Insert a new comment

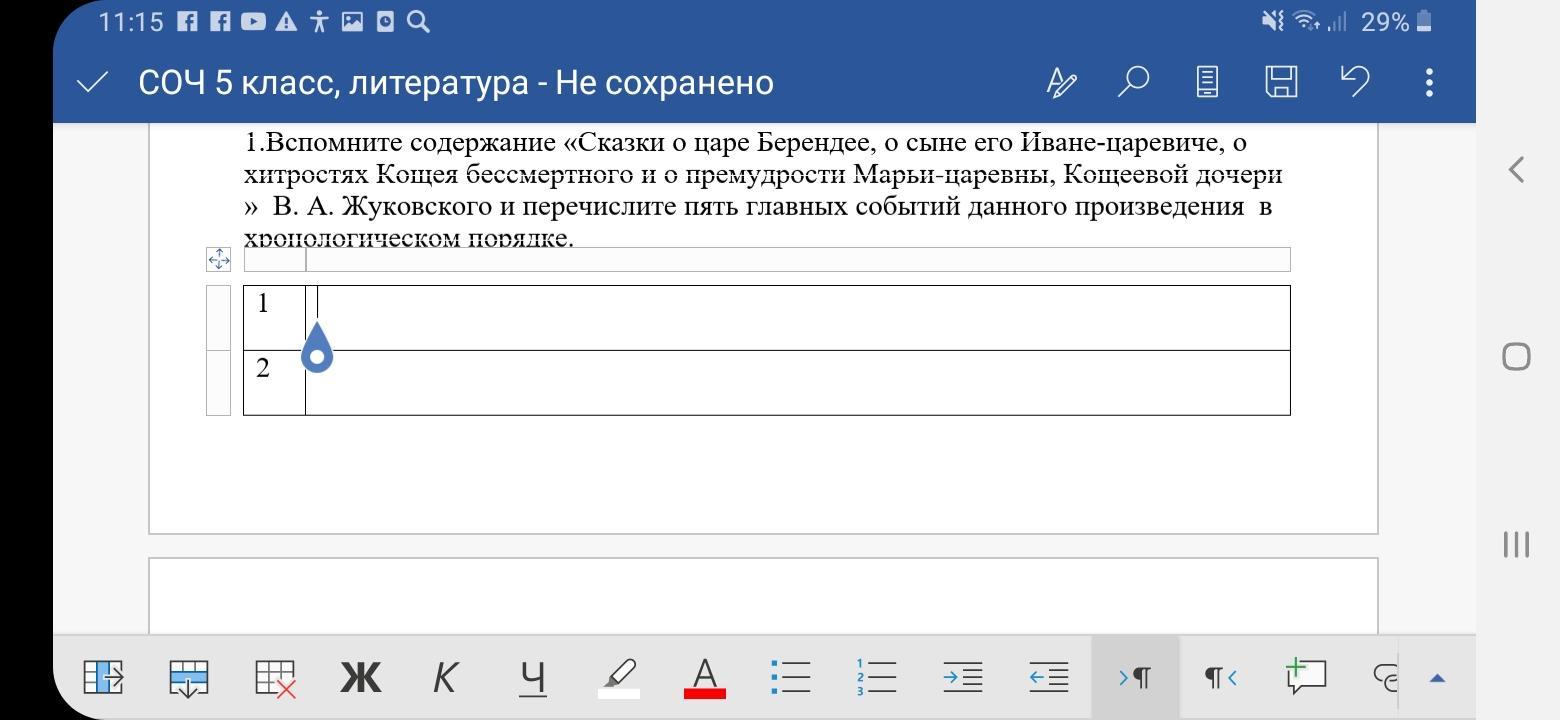pyautogui.click(x=1306, y=677)
